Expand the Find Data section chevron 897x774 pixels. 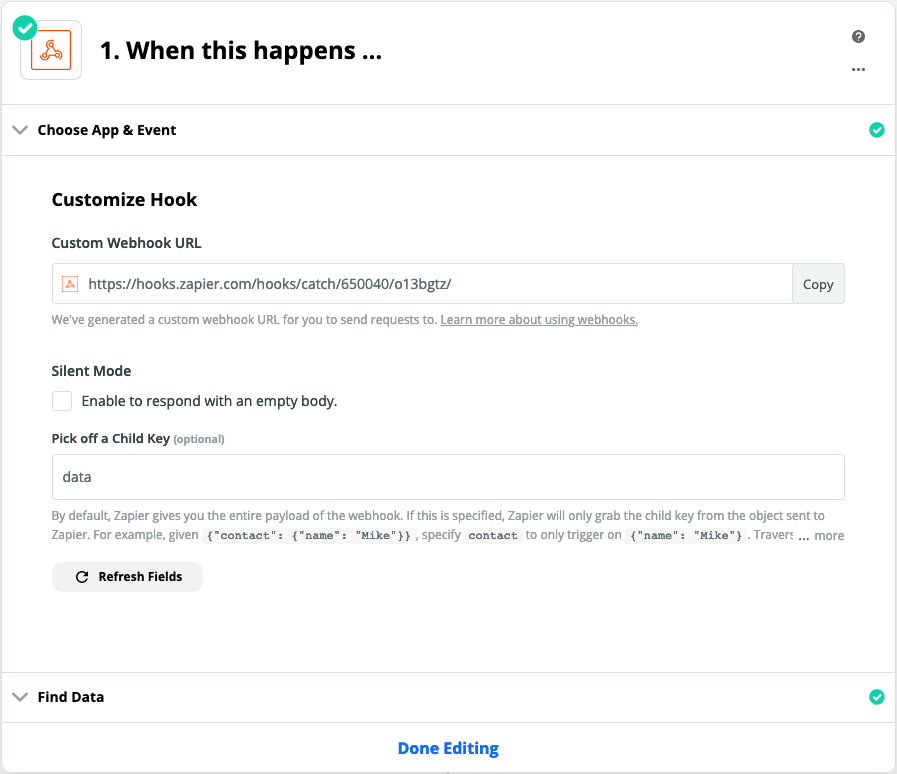pyautogui.click(x=20, y=697)
